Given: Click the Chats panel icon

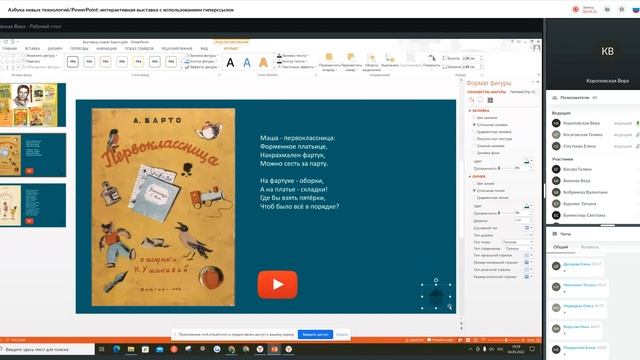Looking at the screenshot, I should pyautogui.click(x=555, y=234).
